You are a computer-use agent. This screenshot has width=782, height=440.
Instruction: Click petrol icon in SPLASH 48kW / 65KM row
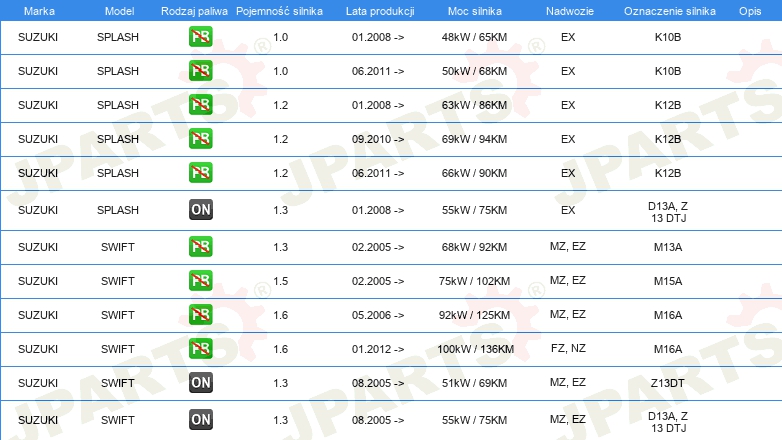pyautogui.click(x=200, y=37)
